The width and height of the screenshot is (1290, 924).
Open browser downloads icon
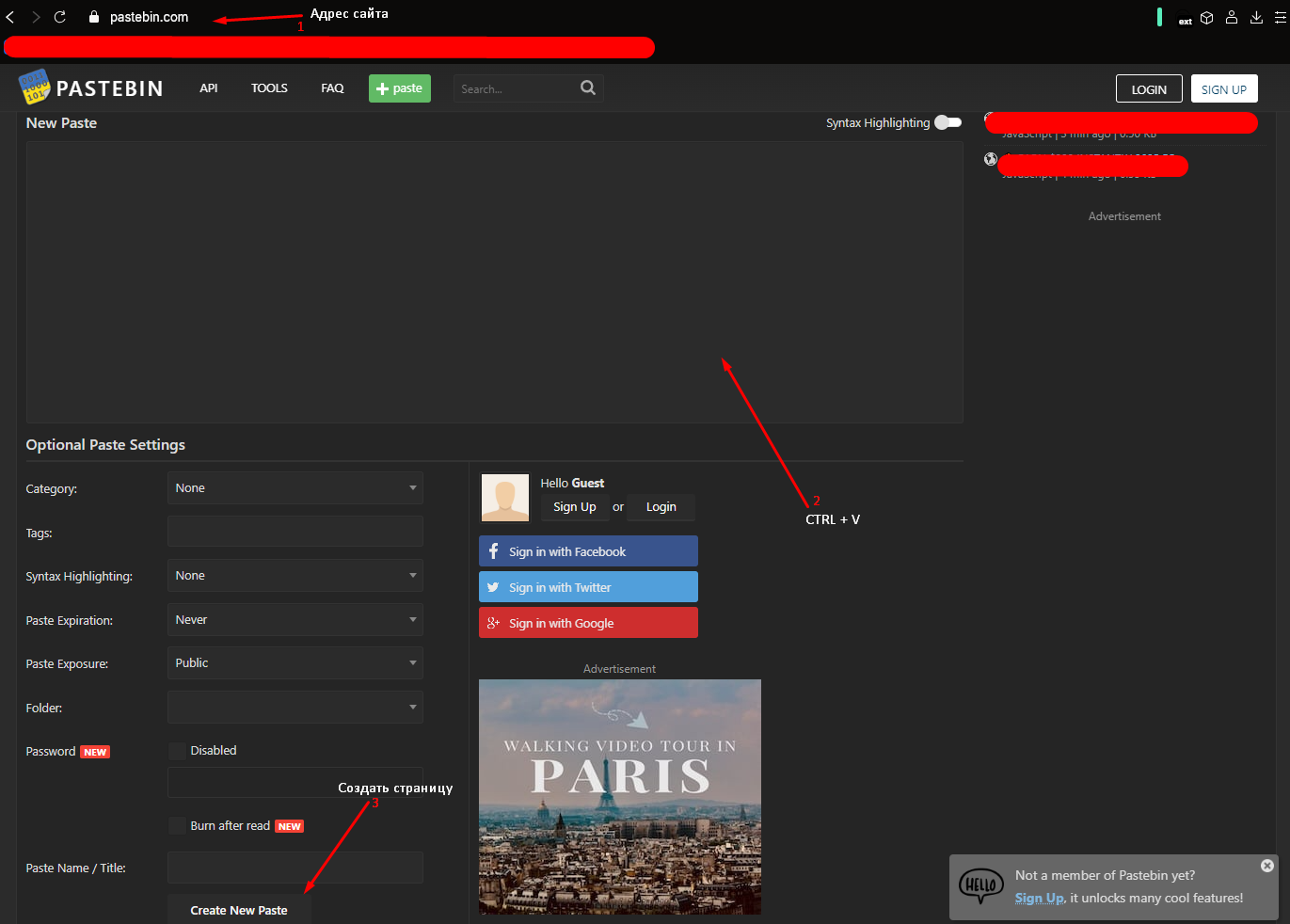click(1256, 17)
